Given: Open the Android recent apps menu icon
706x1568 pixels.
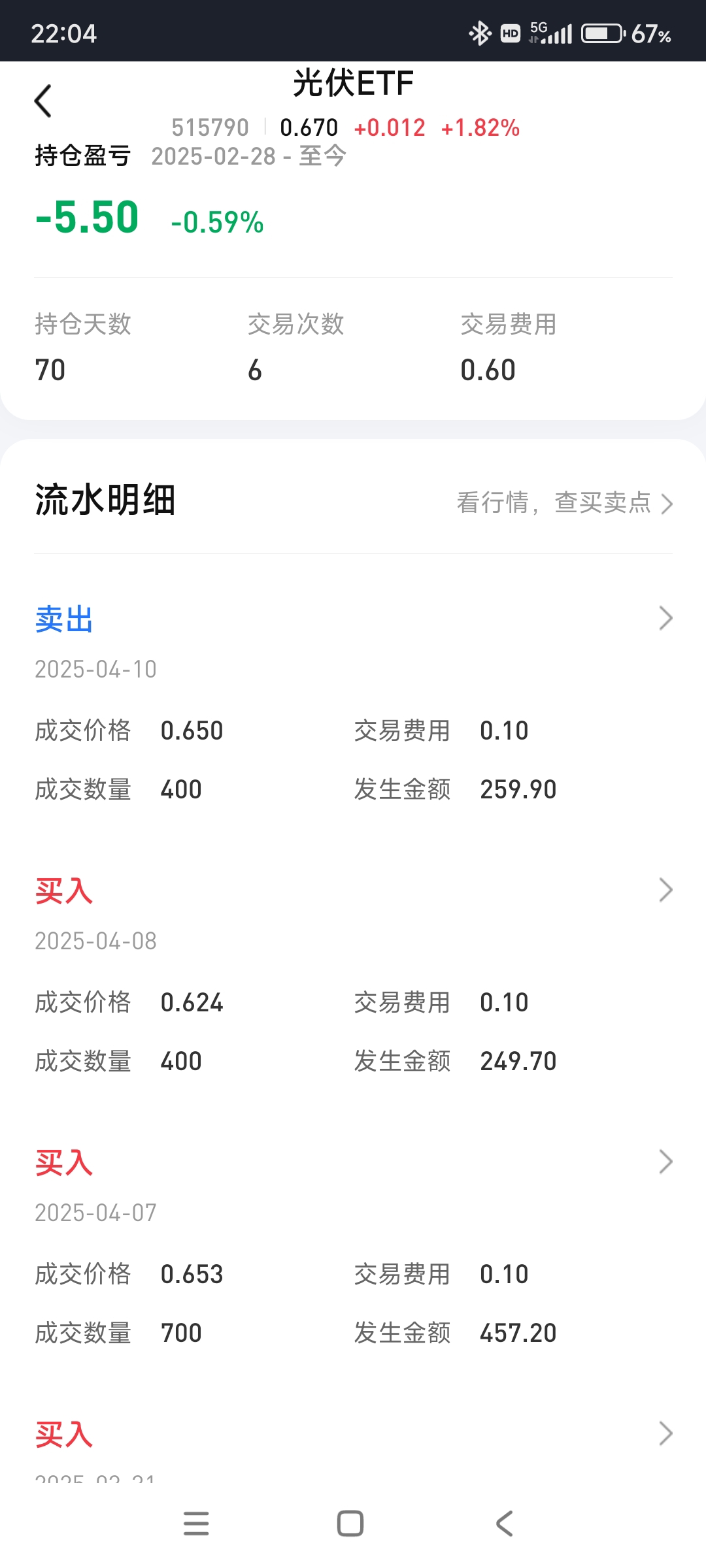Looking at the screenshot, I should click(x=196, y=1524).
